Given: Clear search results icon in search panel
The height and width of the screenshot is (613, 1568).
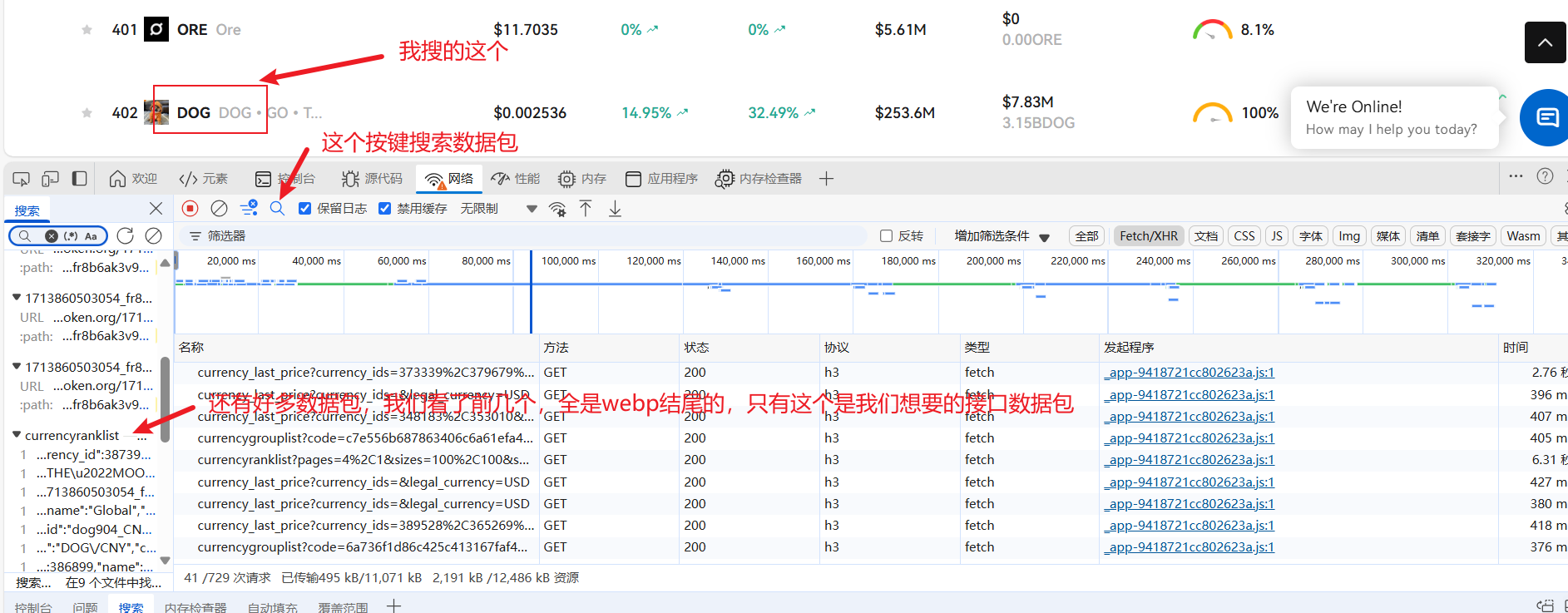Looking at the screenshot, I should pyautogui.click(x=153, y=236).
